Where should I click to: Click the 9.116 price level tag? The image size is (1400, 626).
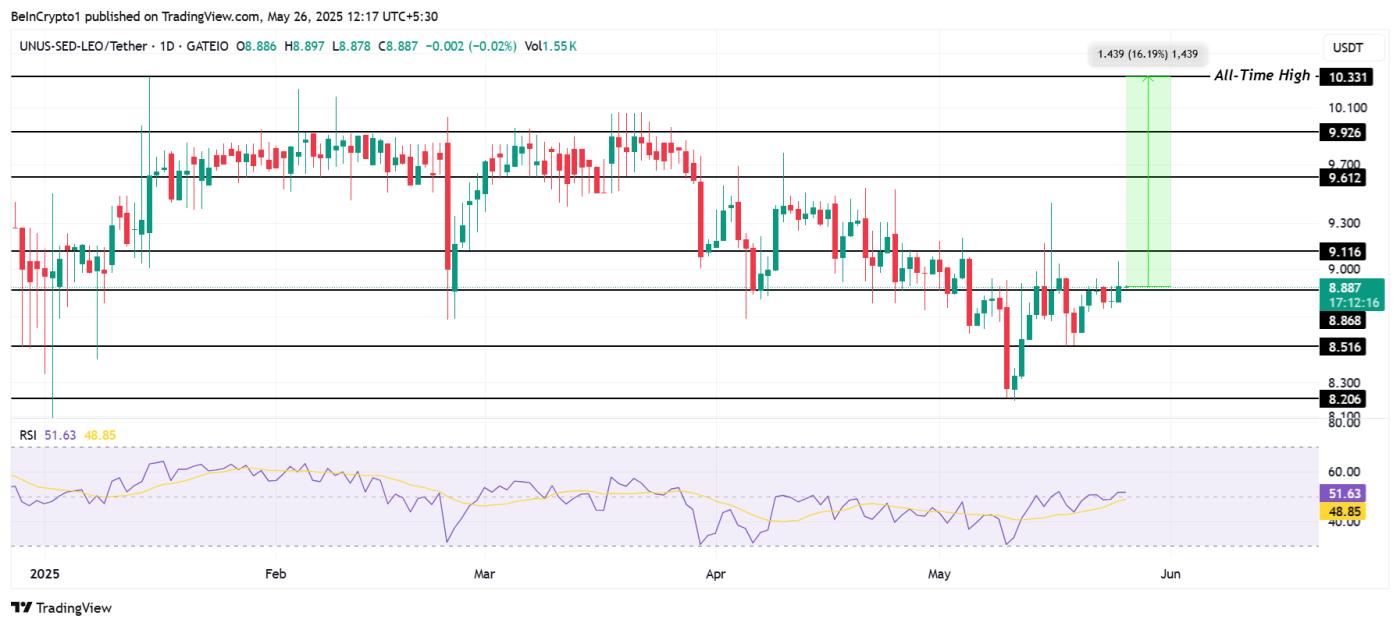(1345, 250)
